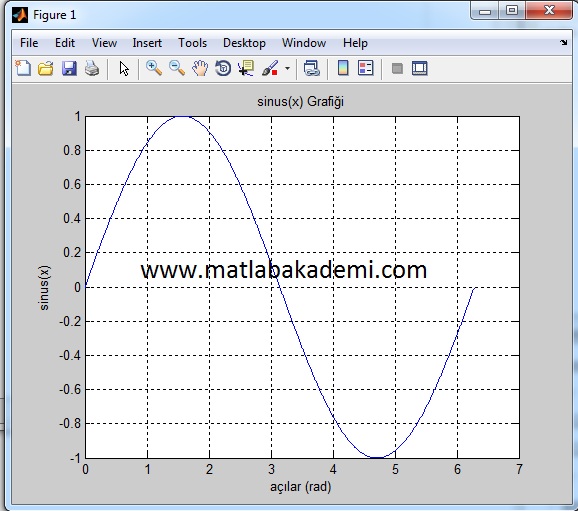
Task: Select the Edit Plot arrow tool
Action: tap(124, 69)
